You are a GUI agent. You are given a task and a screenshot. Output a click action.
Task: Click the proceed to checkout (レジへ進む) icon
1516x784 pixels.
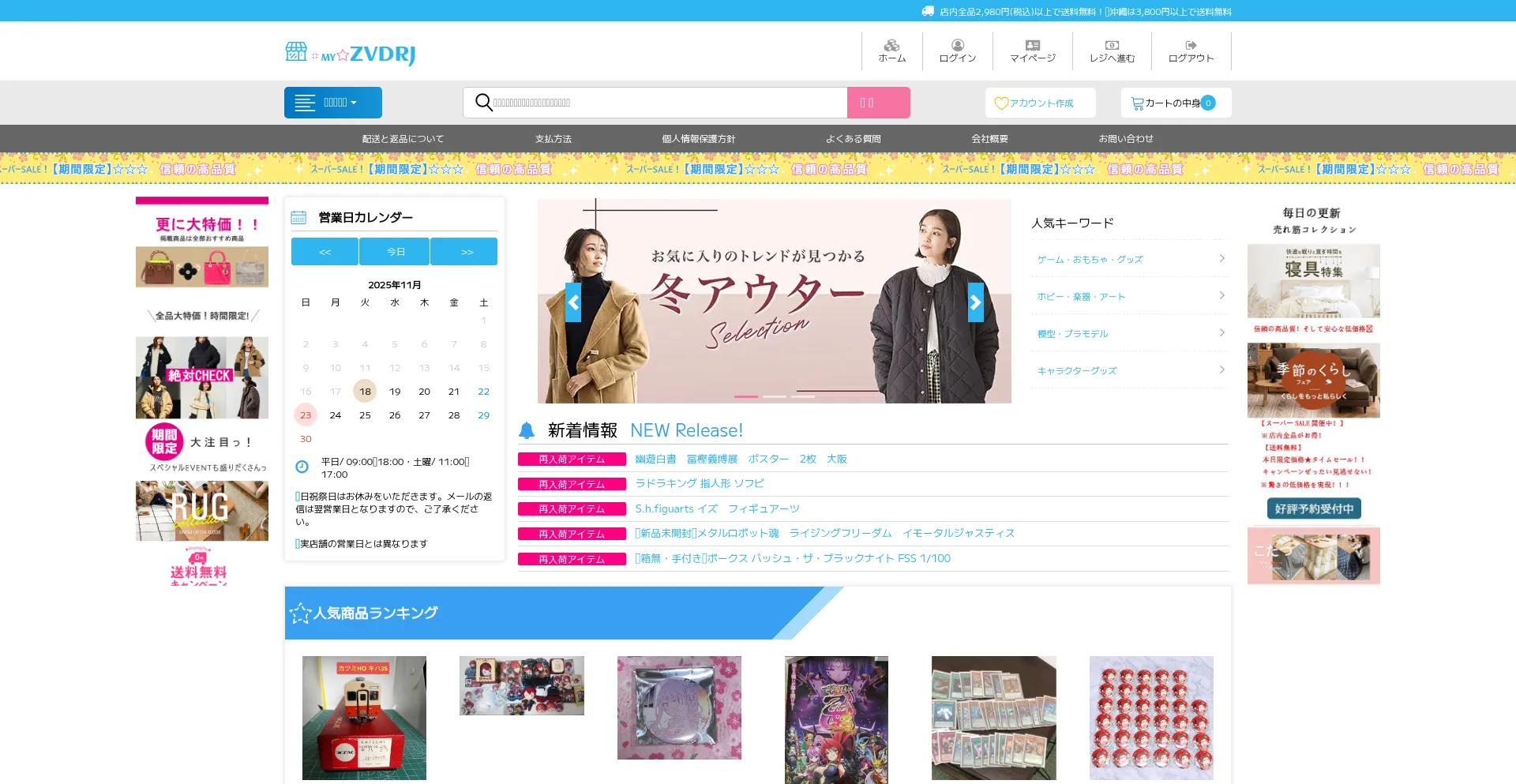[x=1112, y=51]
